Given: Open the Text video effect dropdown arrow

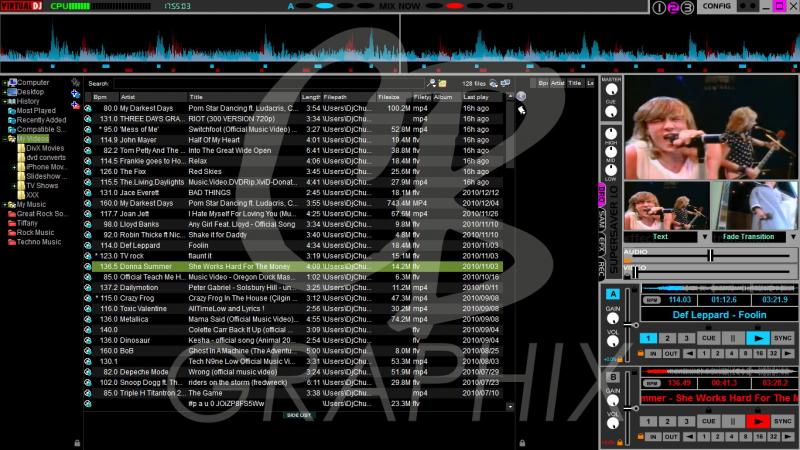Looking at the screenshot, I should (705, 237).
